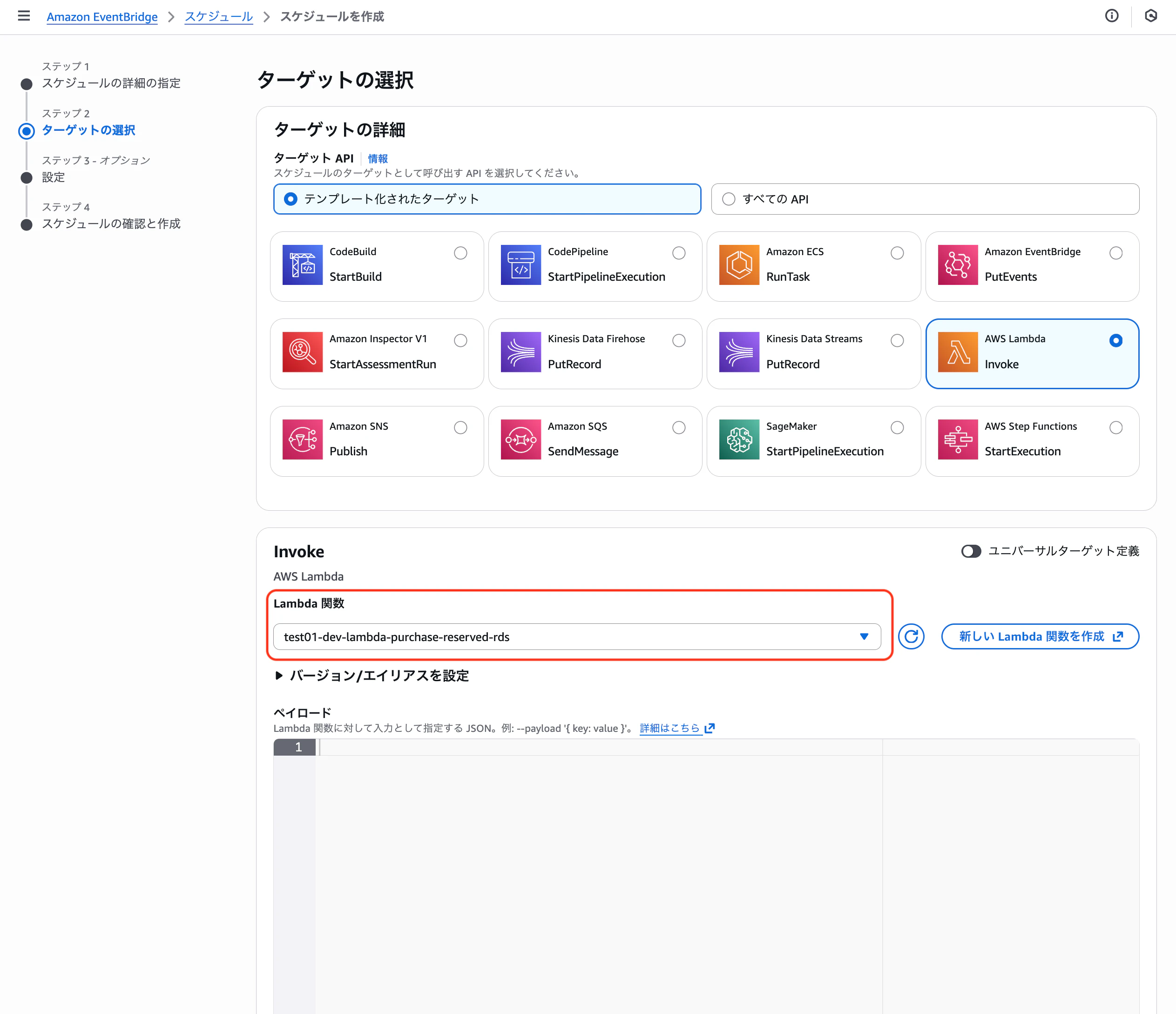Select the Amazon EventBridge PutEvents radio button
The width and height of the screenshot is (1176, 1014).
(1116, 253)
